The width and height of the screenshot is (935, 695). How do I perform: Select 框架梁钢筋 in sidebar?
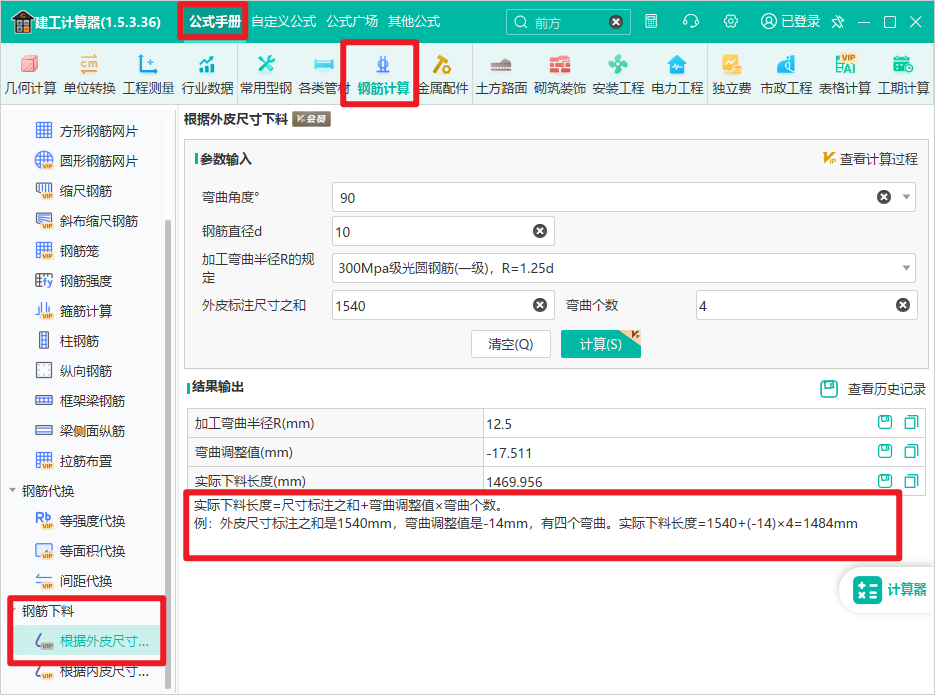[x=81, y=401]
